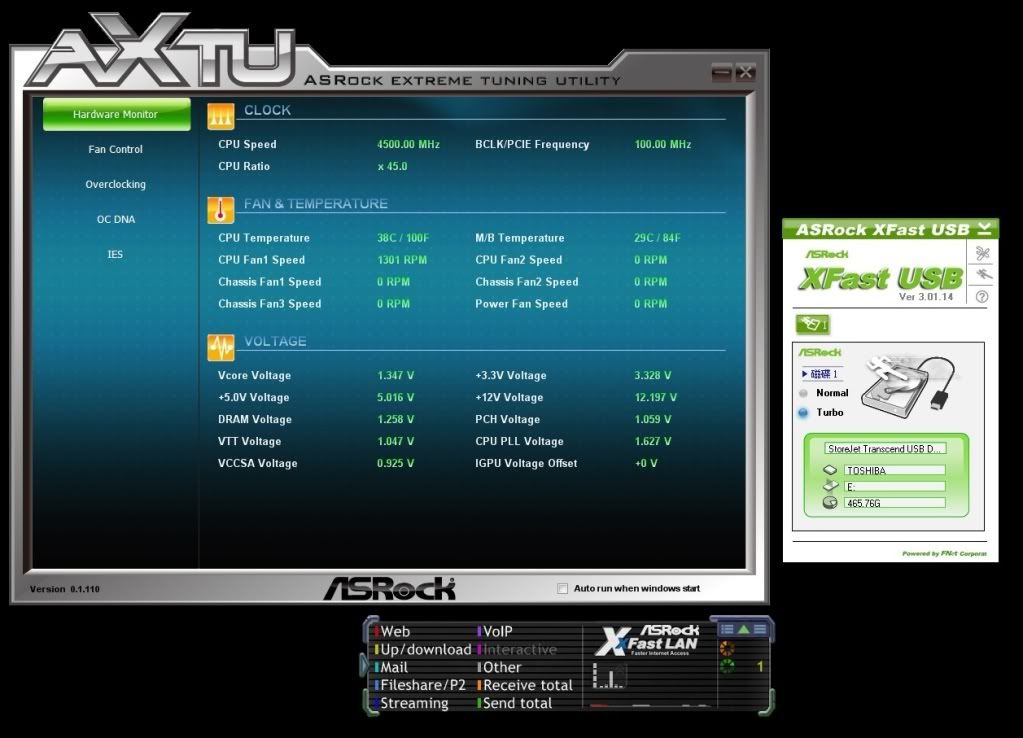Image resolution: width=1023 pixels, height=738 pixels.
Task: Click the +12V Voltage value 12.197 V
Action: pyautogui.click(x=656, y=397)
